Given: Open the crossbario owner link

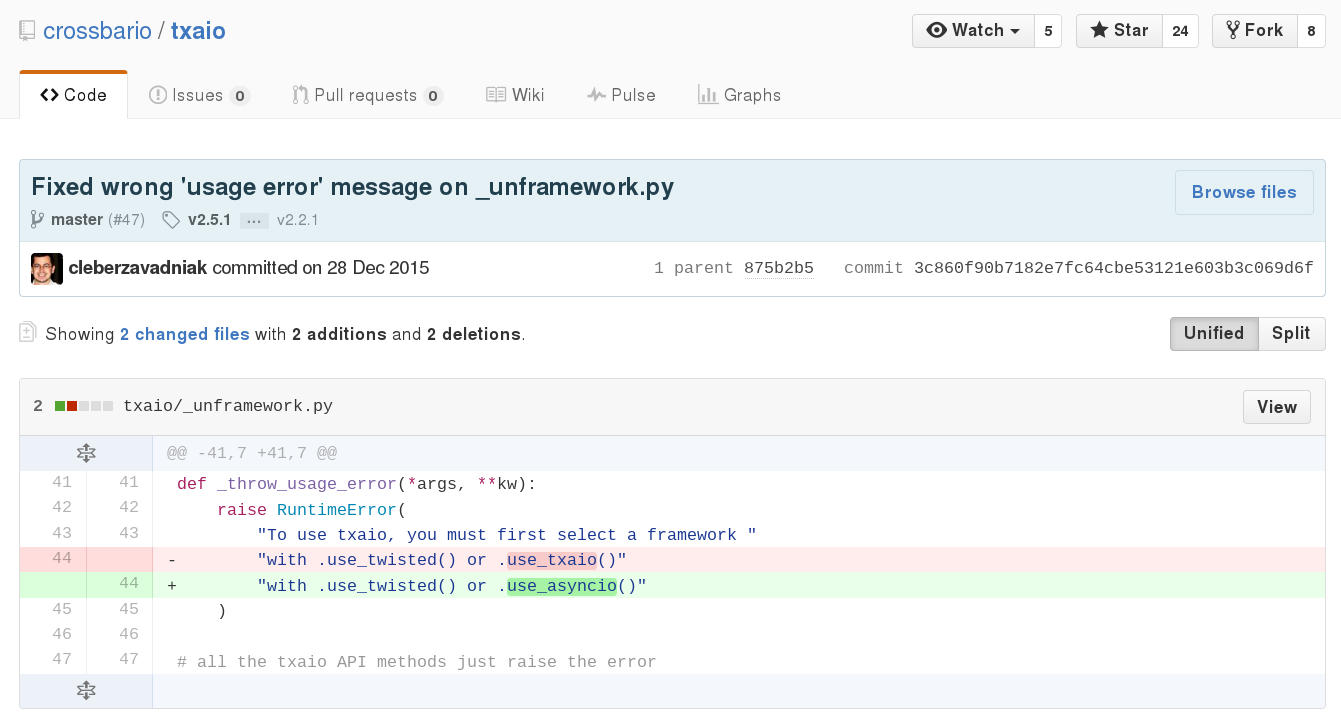Looking at the screenshot, I should click(x=96, y=31).
